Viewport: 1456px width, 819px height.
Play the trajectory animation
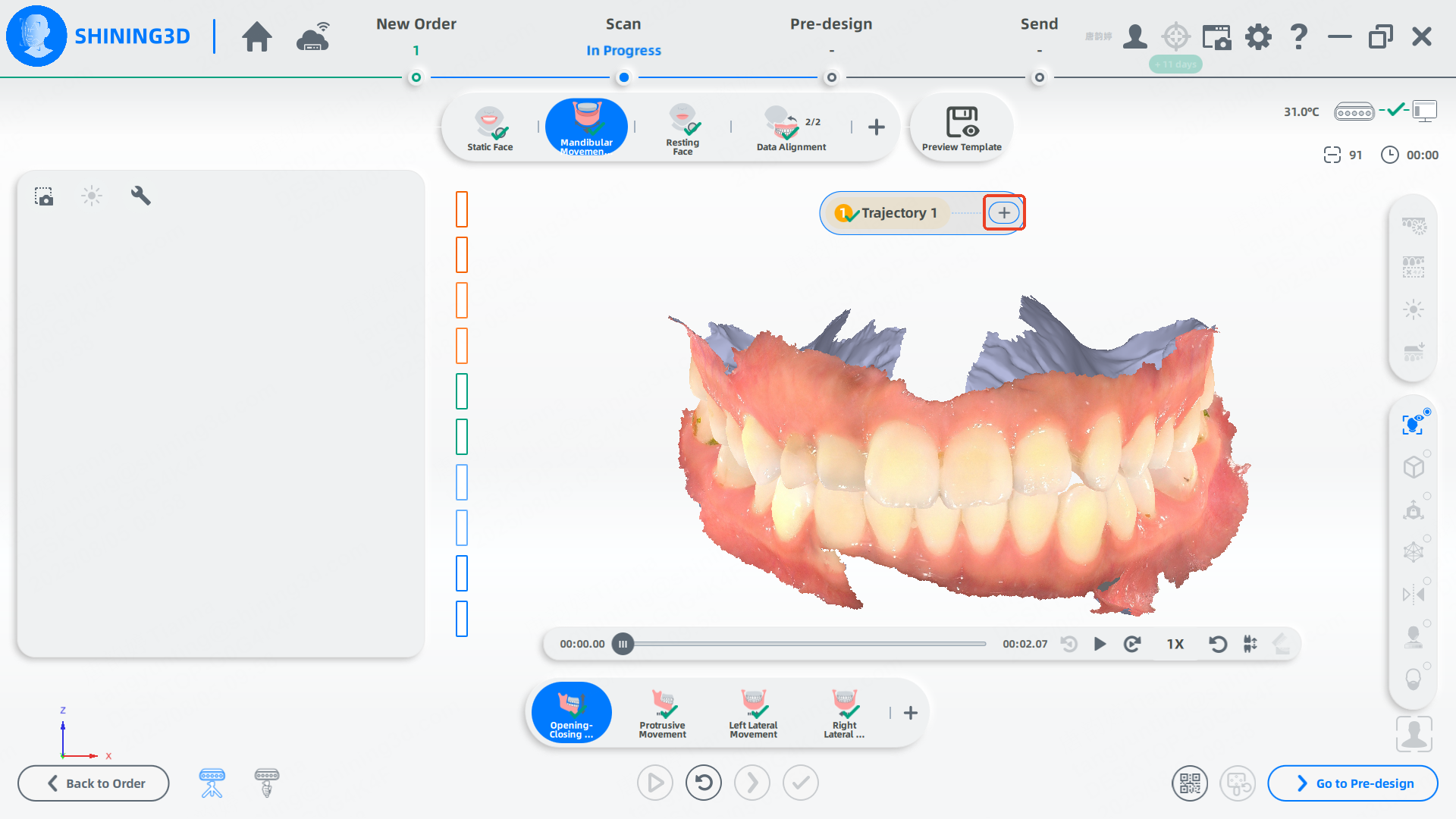click(x=1100, y=644)
